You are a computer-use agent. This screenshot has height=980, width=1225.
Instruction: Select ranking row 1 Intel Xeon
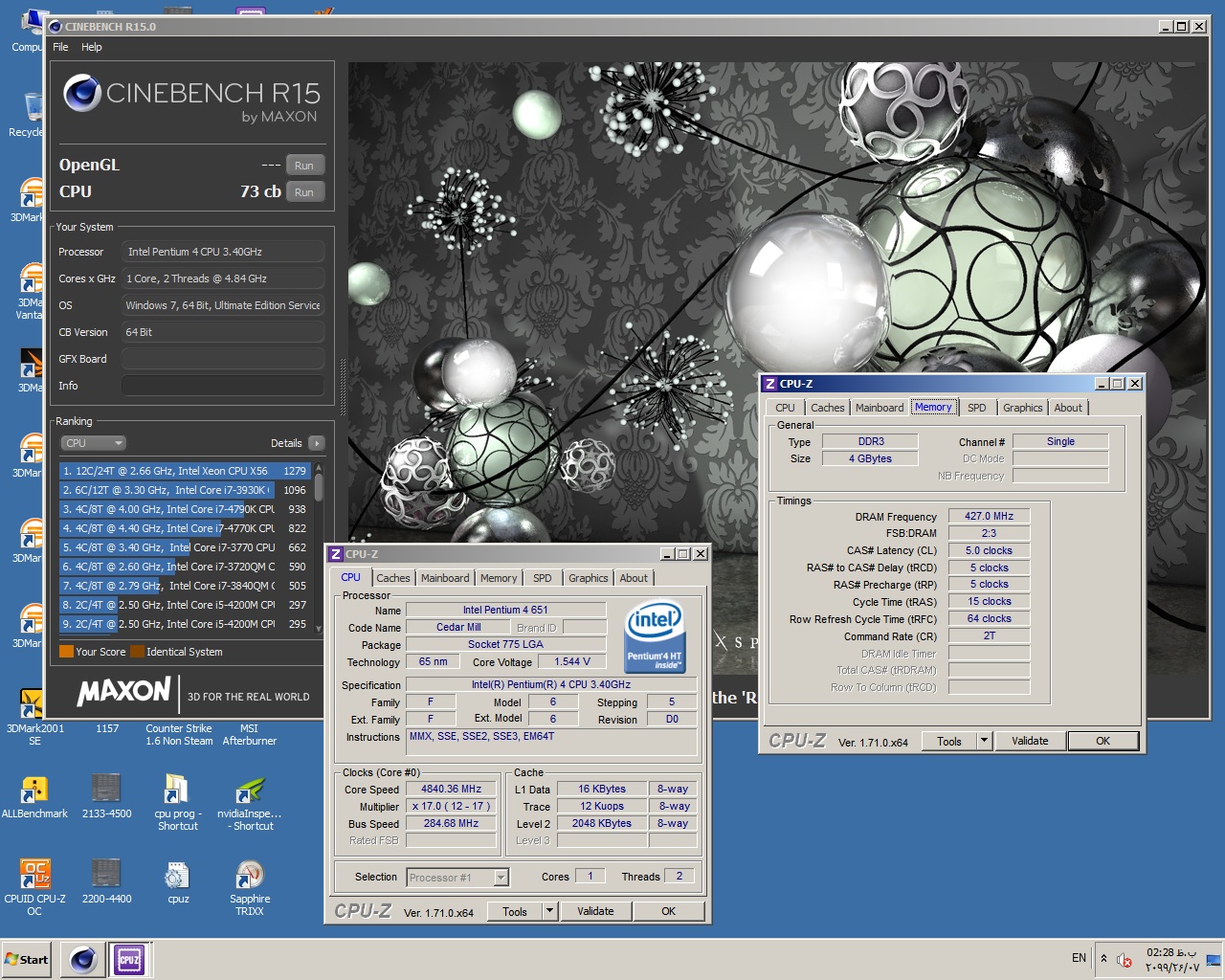click(184, 471)
